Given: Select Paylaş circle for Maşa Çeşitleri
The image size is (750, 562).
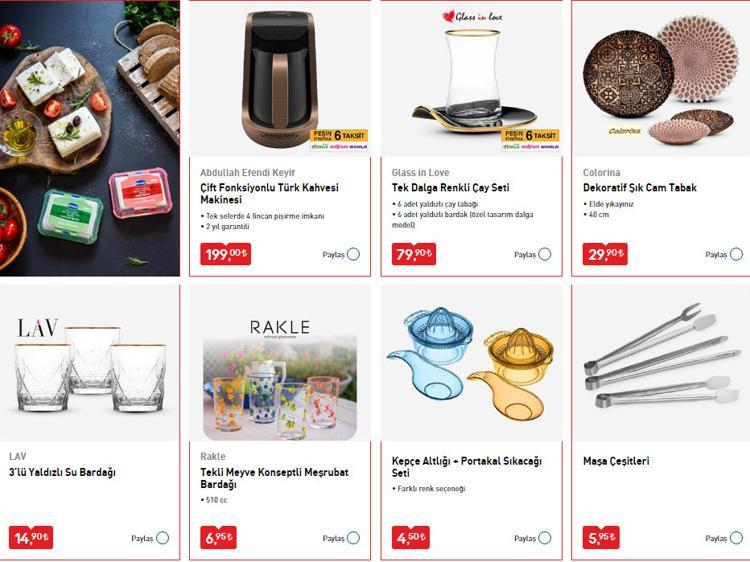Looking at the screenshot, I should click(x=736, y=538).
